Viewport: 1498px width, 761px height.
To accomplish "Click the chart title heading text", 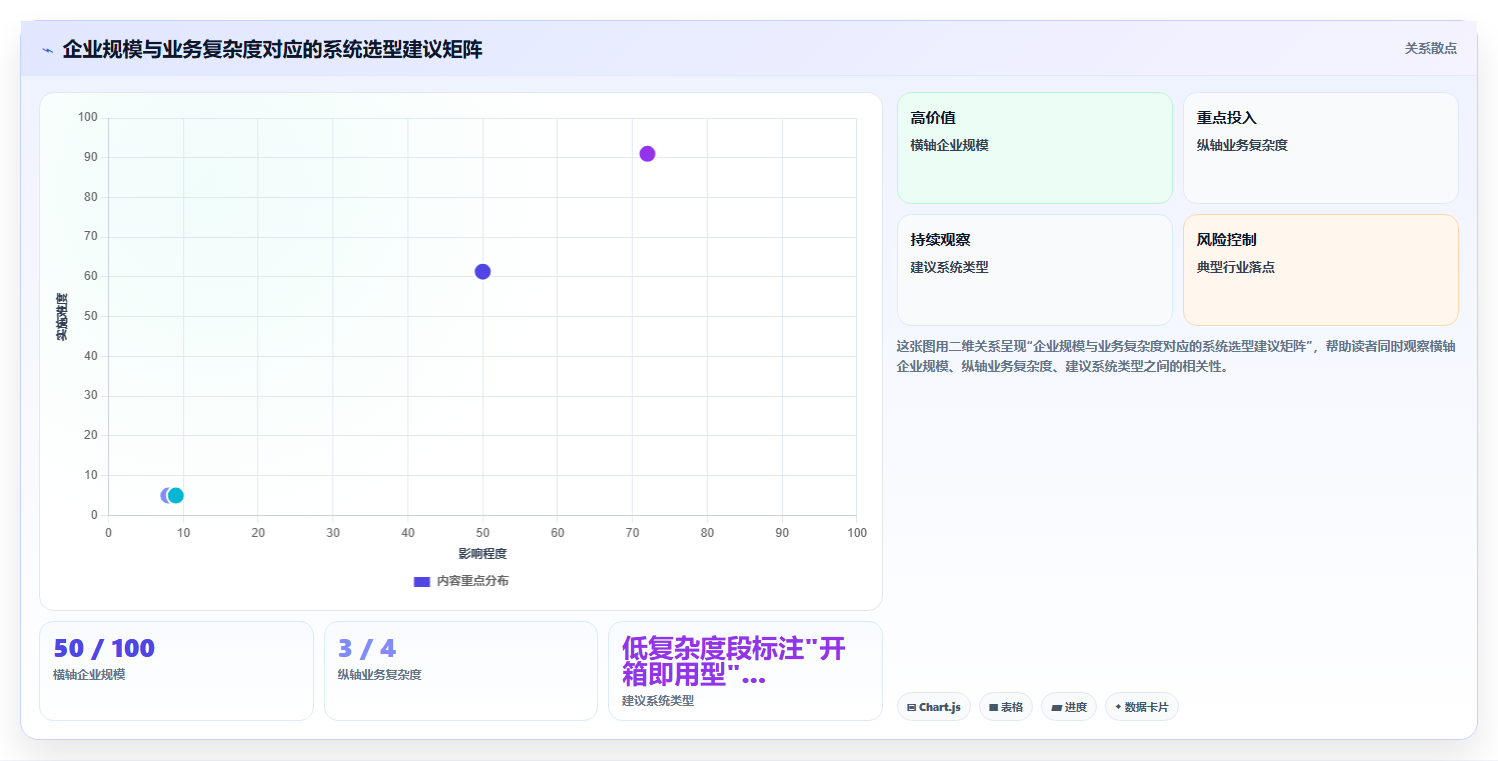I will 272,49.
